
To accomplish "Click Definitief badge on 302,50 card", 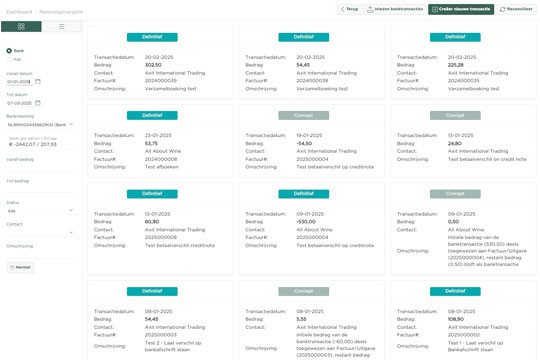I will click(x=152, y=37).
